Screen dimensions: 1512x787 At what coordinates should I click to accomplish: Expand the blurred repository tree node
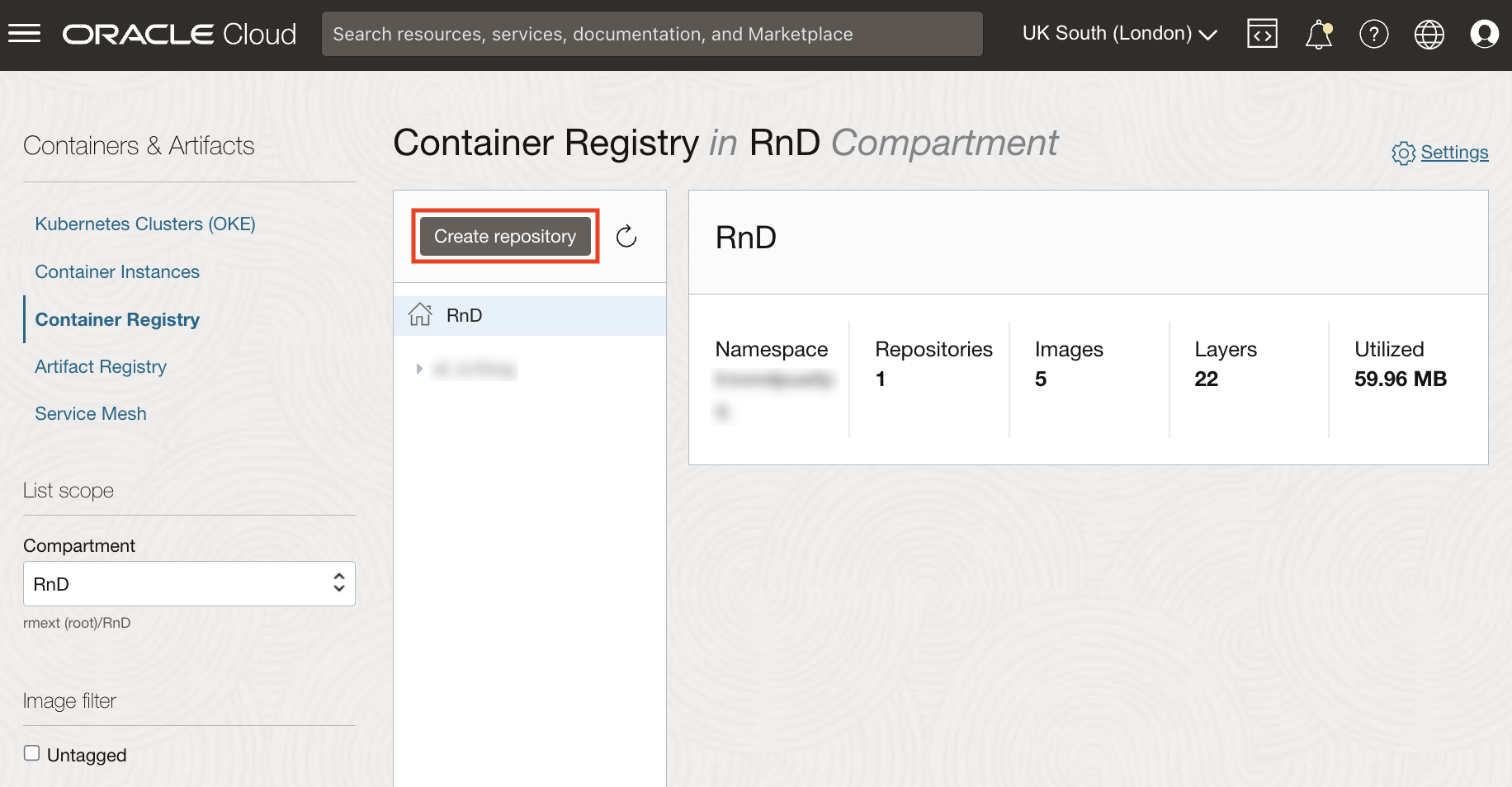419,369
